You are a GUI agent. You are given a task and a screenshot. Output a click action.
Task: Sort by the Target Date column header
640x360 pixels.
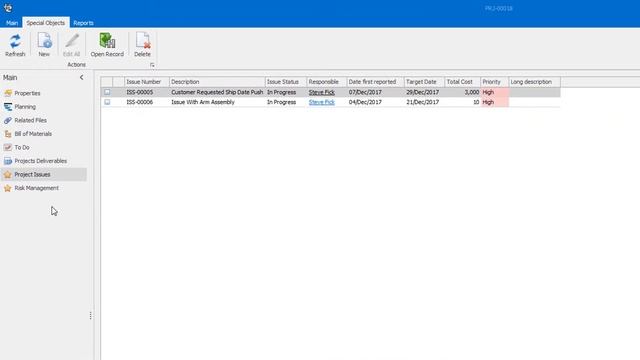click(x=424, y=82)
